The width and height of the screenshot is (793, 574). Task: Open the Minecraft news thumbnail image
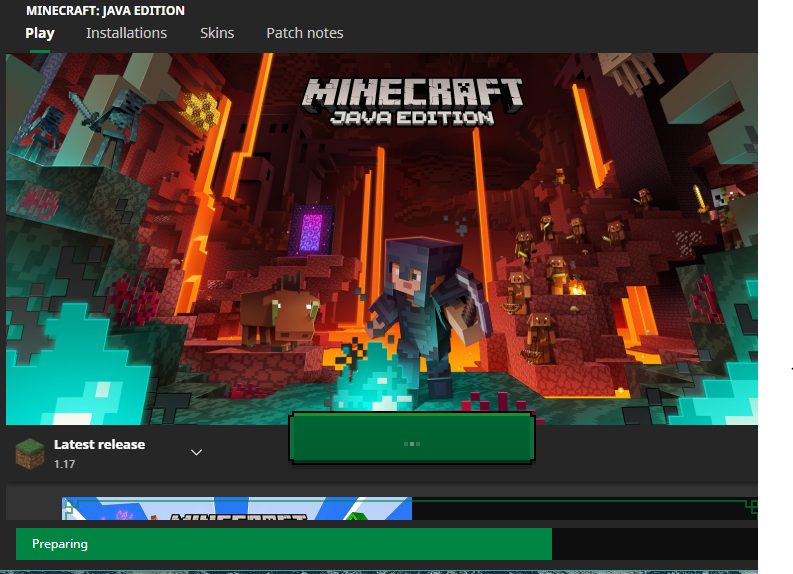(x=237, y=509)
